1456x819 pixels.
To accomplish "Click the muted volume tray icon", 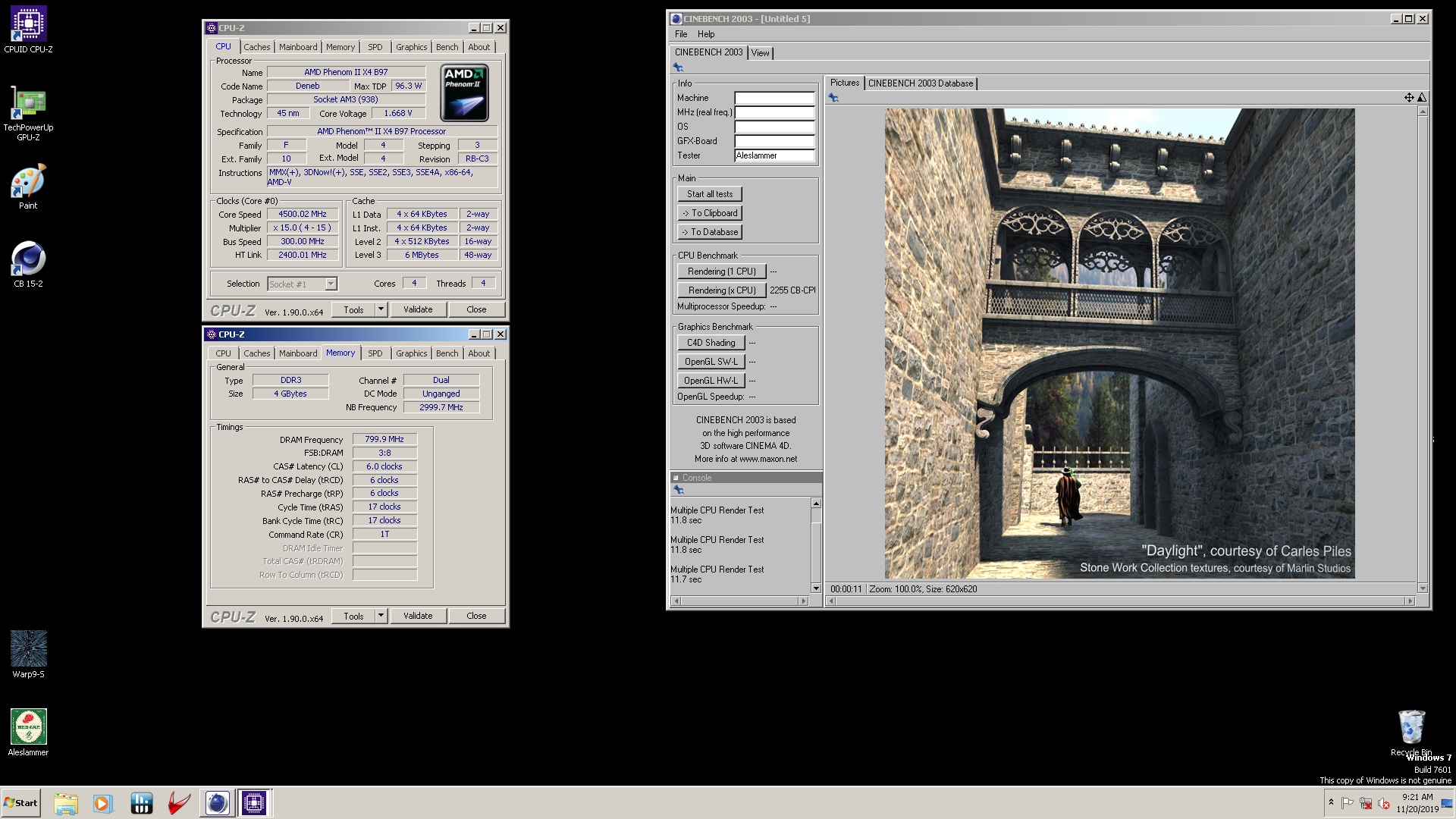I will [1384, 803].
